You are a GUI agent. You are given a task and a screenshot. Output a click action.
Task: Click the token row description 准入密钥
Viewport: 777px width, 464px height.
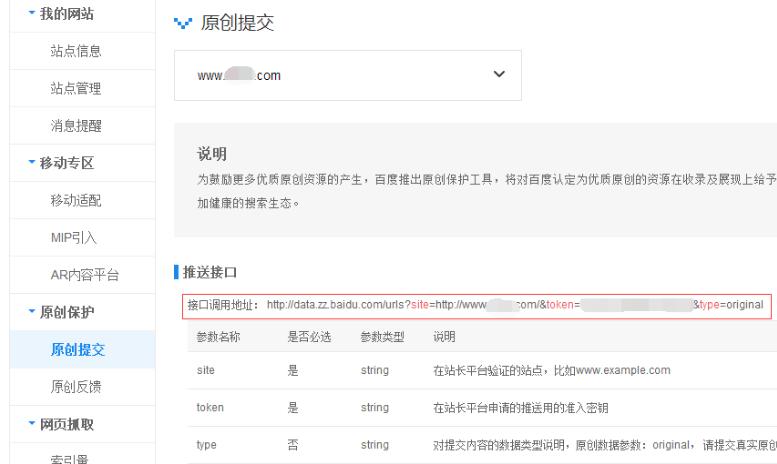pos(520,407)
